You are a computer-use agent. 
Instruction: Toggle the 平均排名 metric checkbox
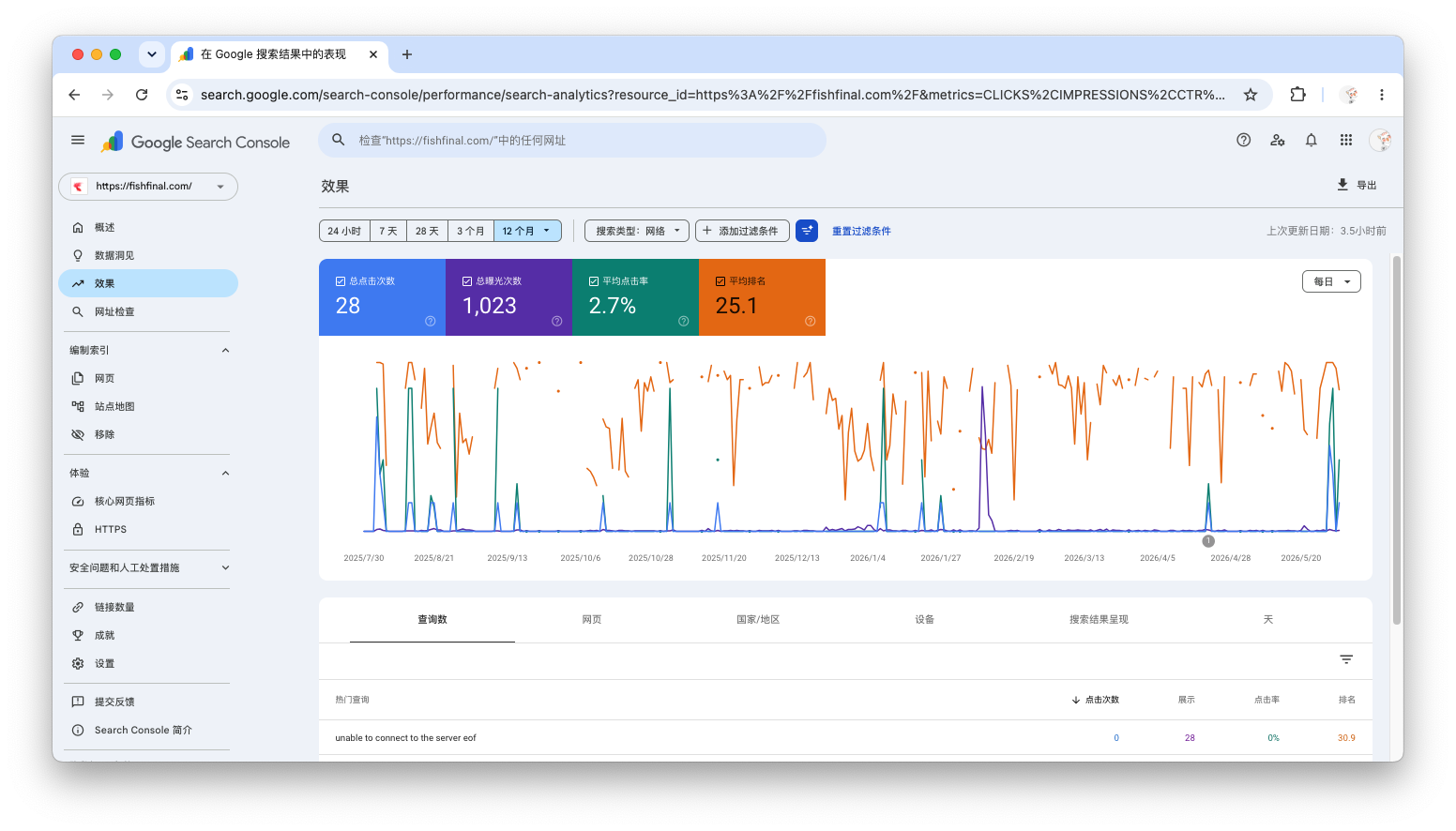click(x=762, y=297)
